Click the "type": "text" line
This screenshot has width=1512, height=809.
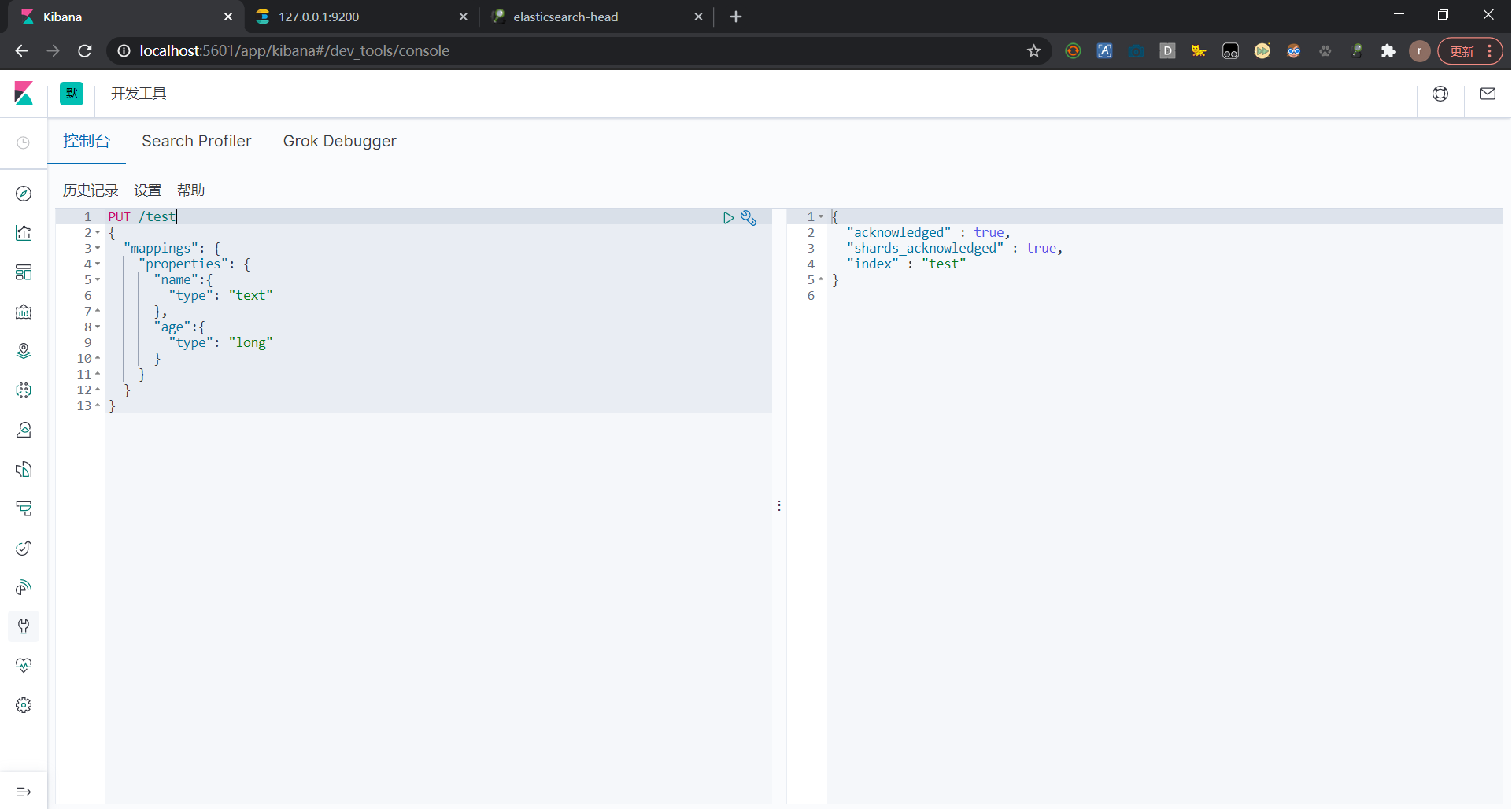point(220,296)
